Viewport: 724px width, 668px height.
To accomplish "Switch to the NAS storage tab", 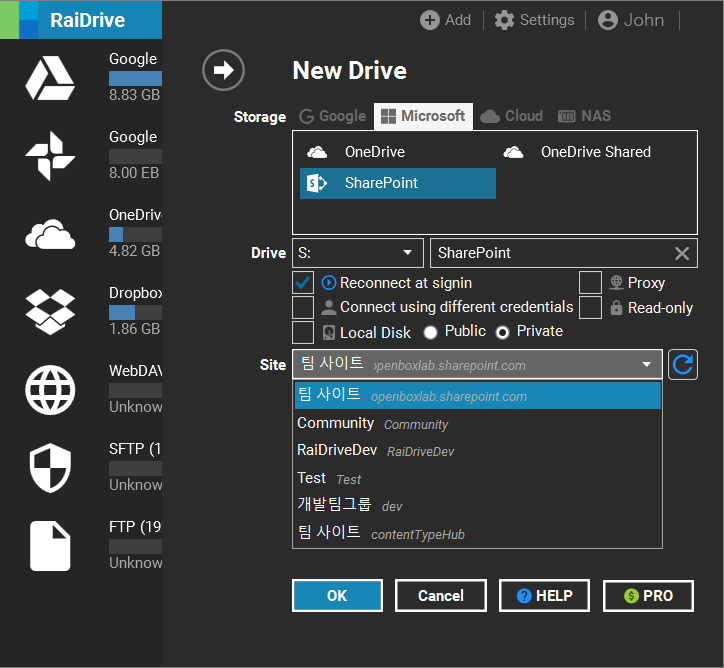I will click(585, 116).
